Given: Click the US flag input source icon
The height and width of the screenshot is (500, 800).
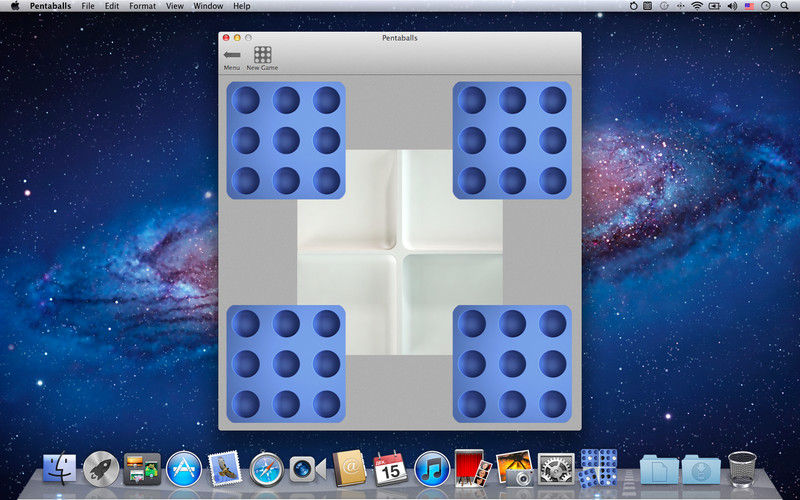Looking at the screenshot, I should 749,6.
